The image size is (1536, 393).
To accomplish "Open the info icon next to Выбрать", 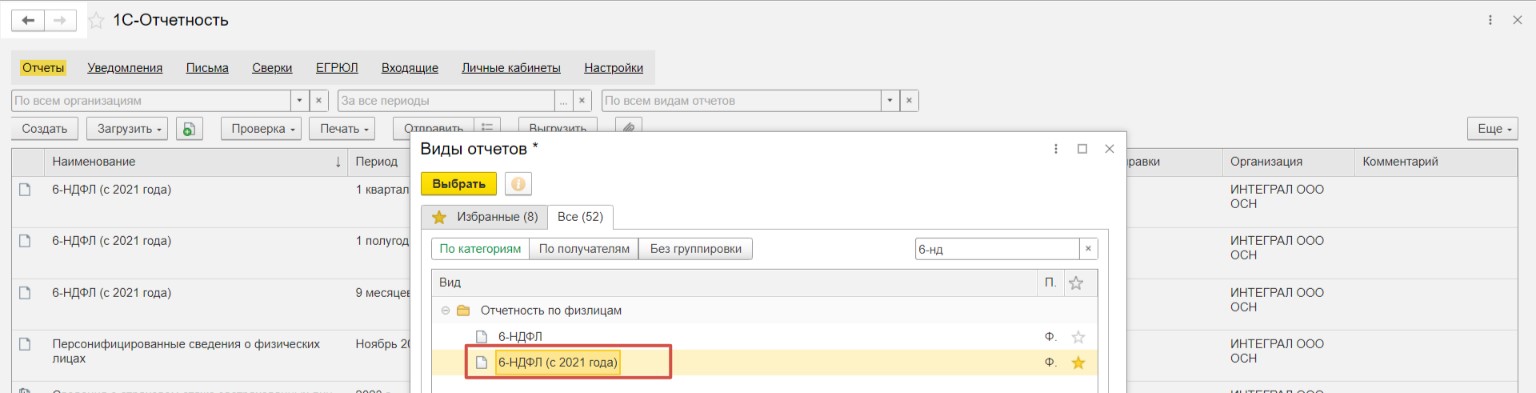I will pyautogui.click(x=518, y=184).
